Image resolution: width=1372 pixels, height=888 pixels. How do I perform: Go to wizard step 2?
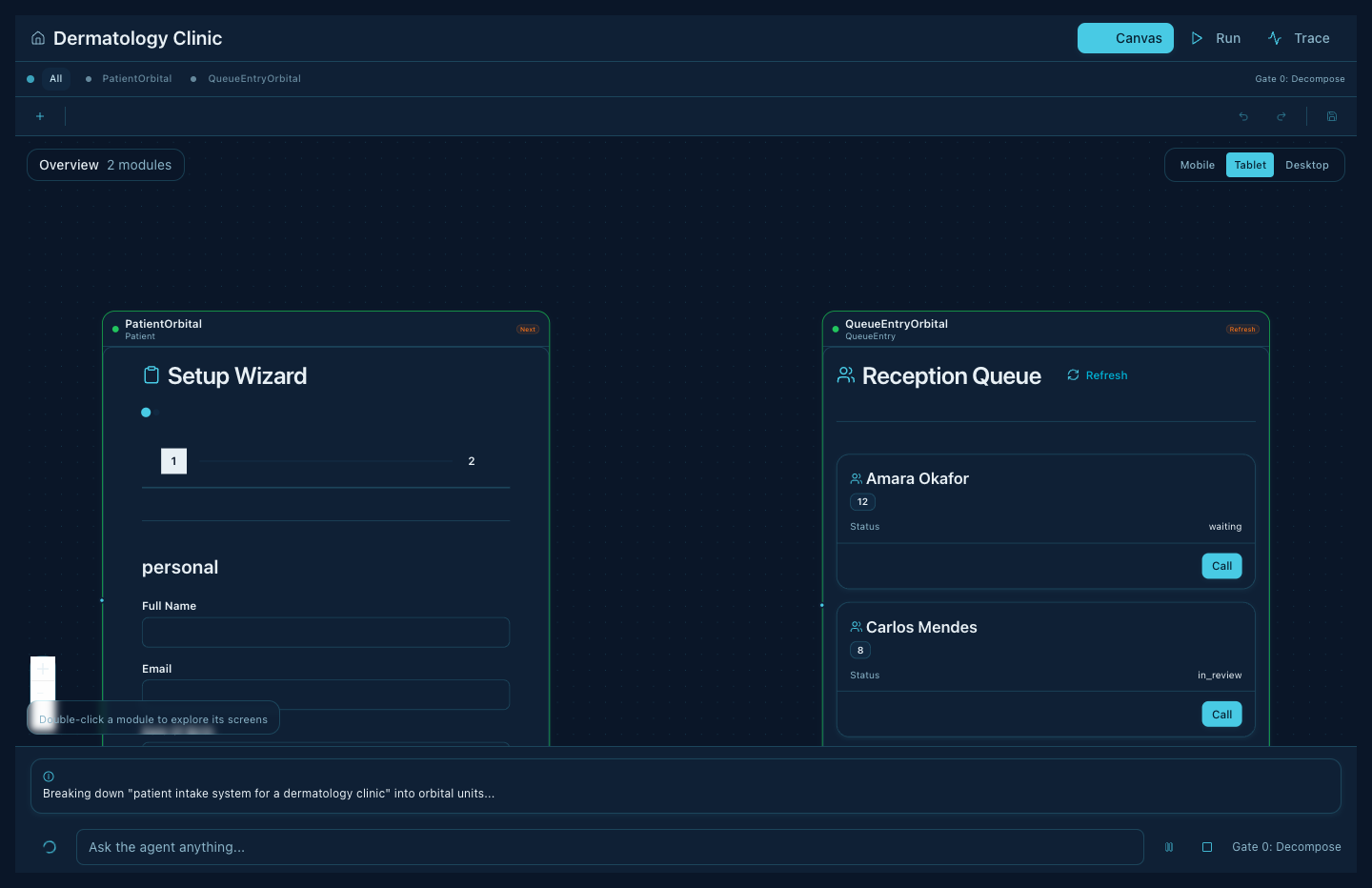coord(471,461)
